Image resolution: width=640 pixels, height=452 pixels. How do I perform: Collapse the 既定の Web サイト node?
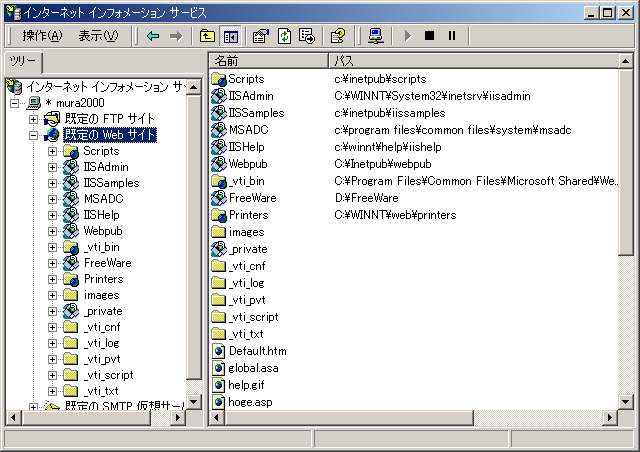(x=33, y=135)
